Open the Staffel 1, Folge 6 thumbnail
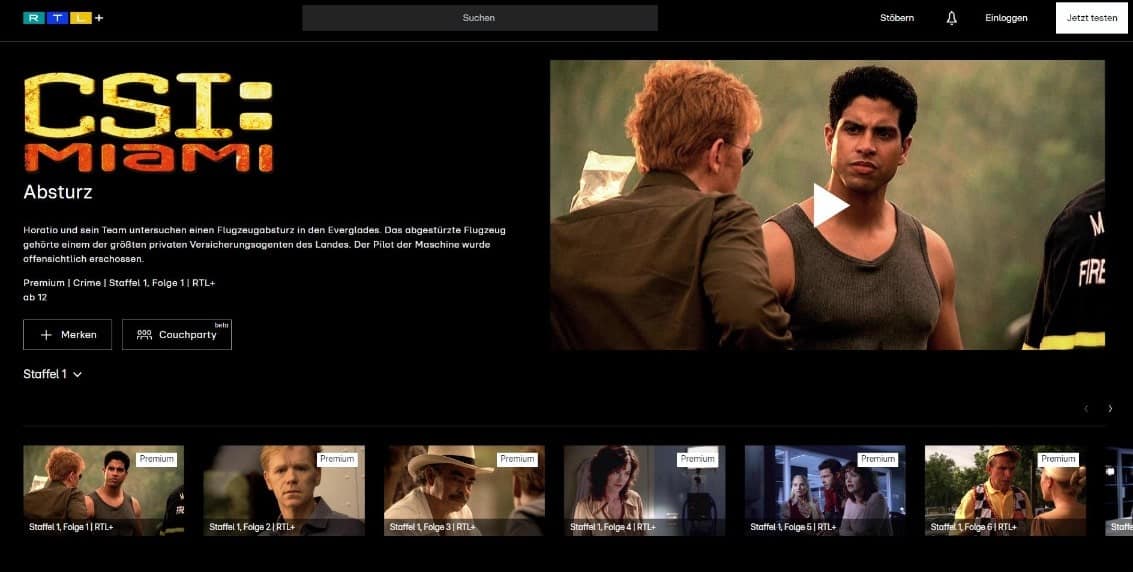Screen dimensions: 1133x572 coord(1005,490)
